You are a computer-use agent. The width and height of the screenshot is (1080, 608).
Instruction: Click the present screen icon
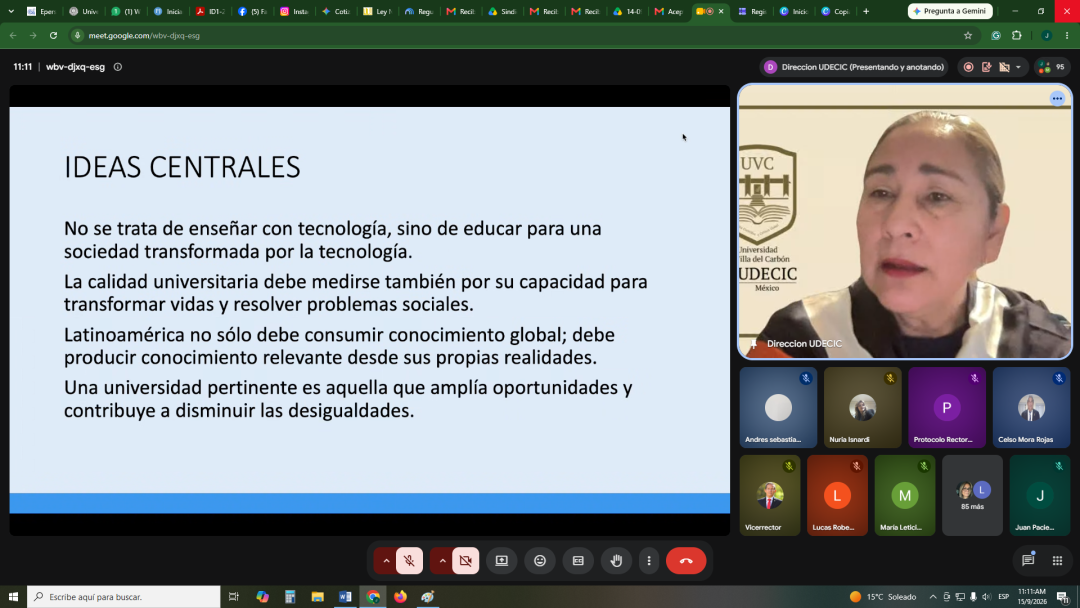pos(501,560)
